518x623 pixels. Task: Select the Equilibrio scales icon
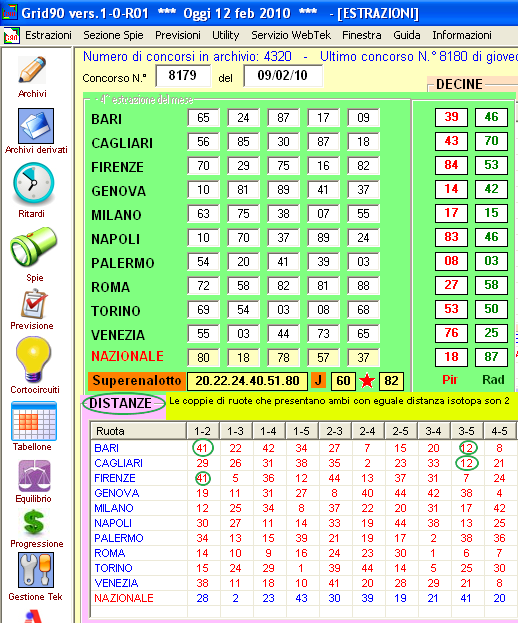(x=34, y=476)
